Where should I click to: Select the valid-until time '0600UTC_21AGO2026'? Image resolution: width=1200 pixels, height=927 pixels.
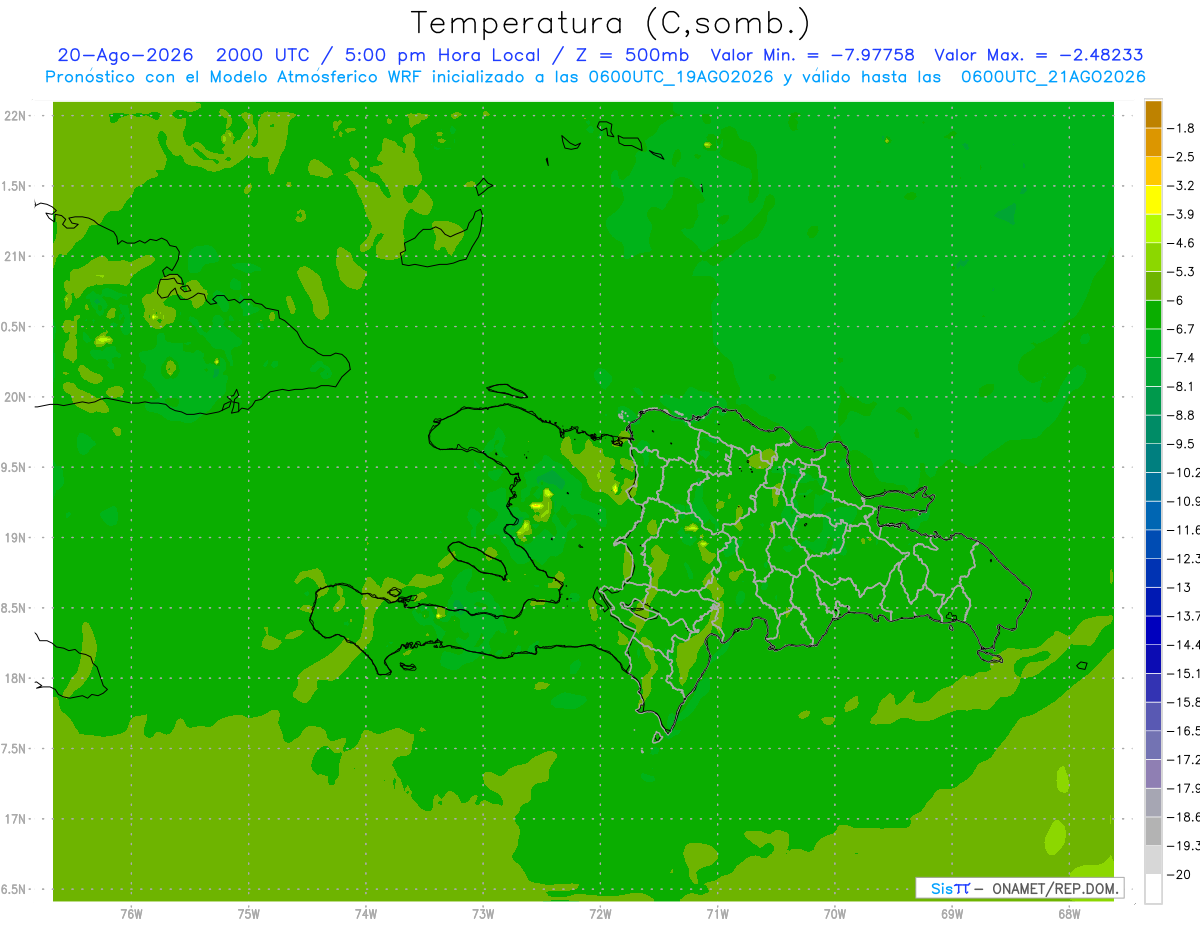(x=1053, y=77)
